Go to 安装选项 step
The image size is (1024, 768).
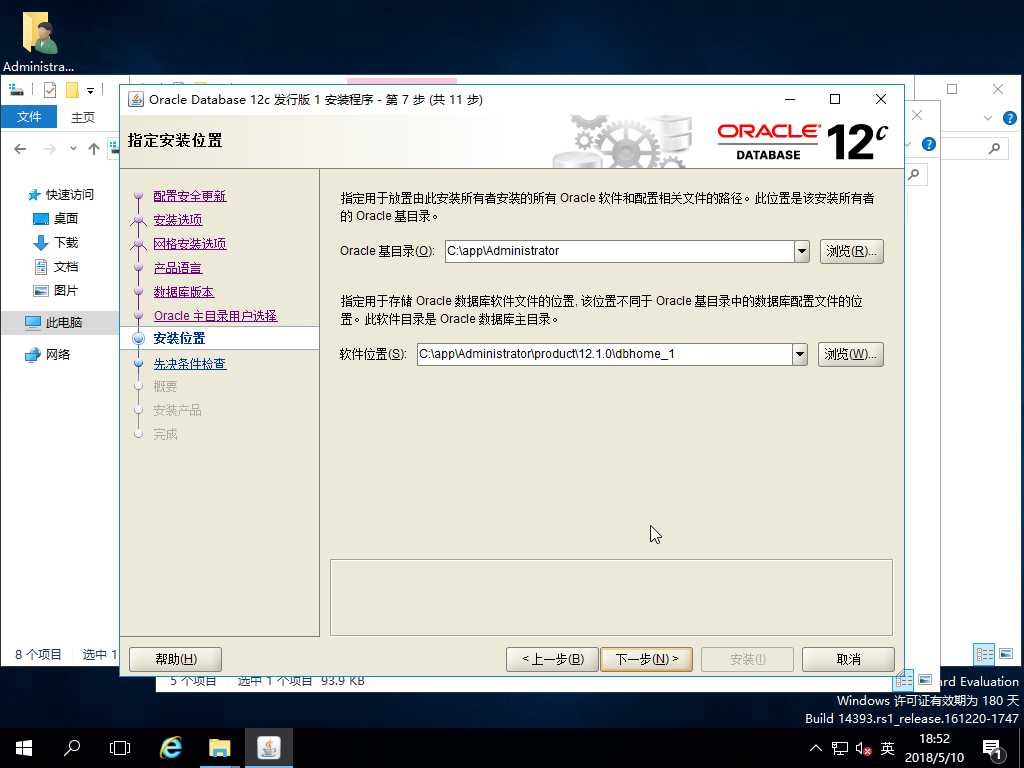[x=178, y=220]
